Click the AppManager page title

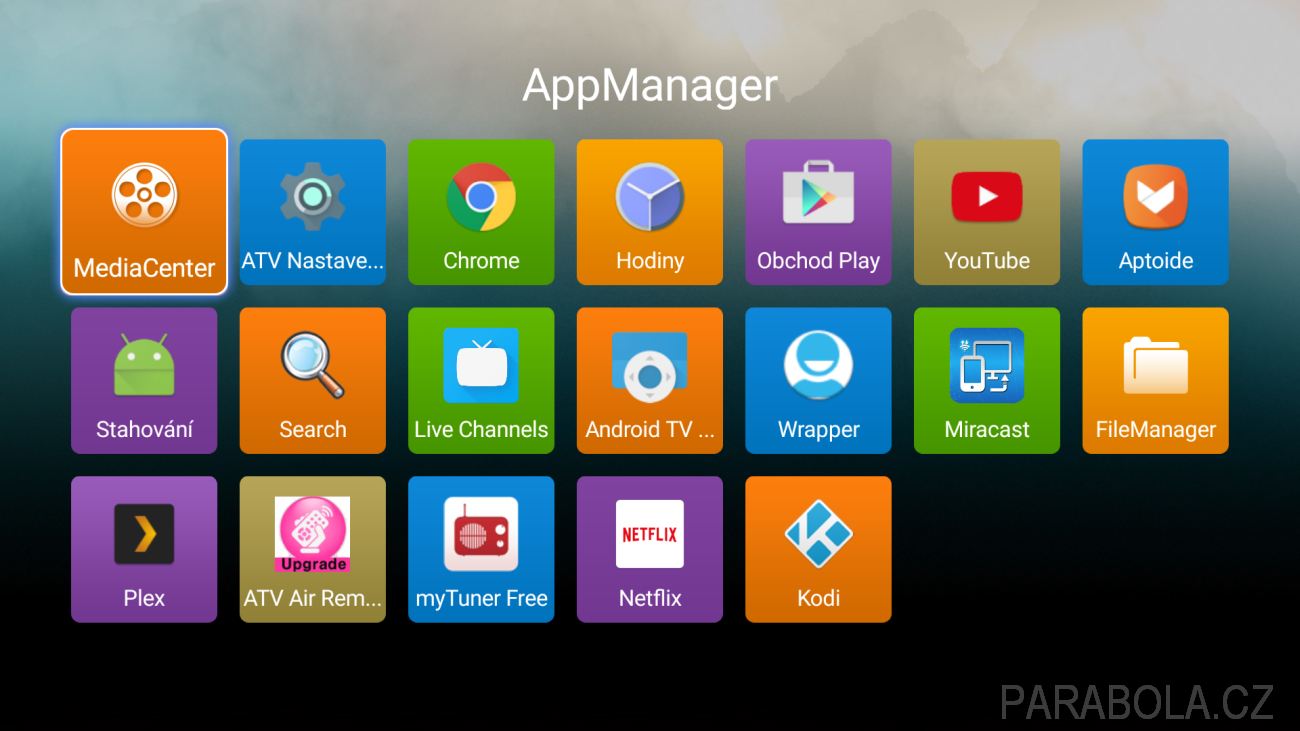tap(650, 86)
